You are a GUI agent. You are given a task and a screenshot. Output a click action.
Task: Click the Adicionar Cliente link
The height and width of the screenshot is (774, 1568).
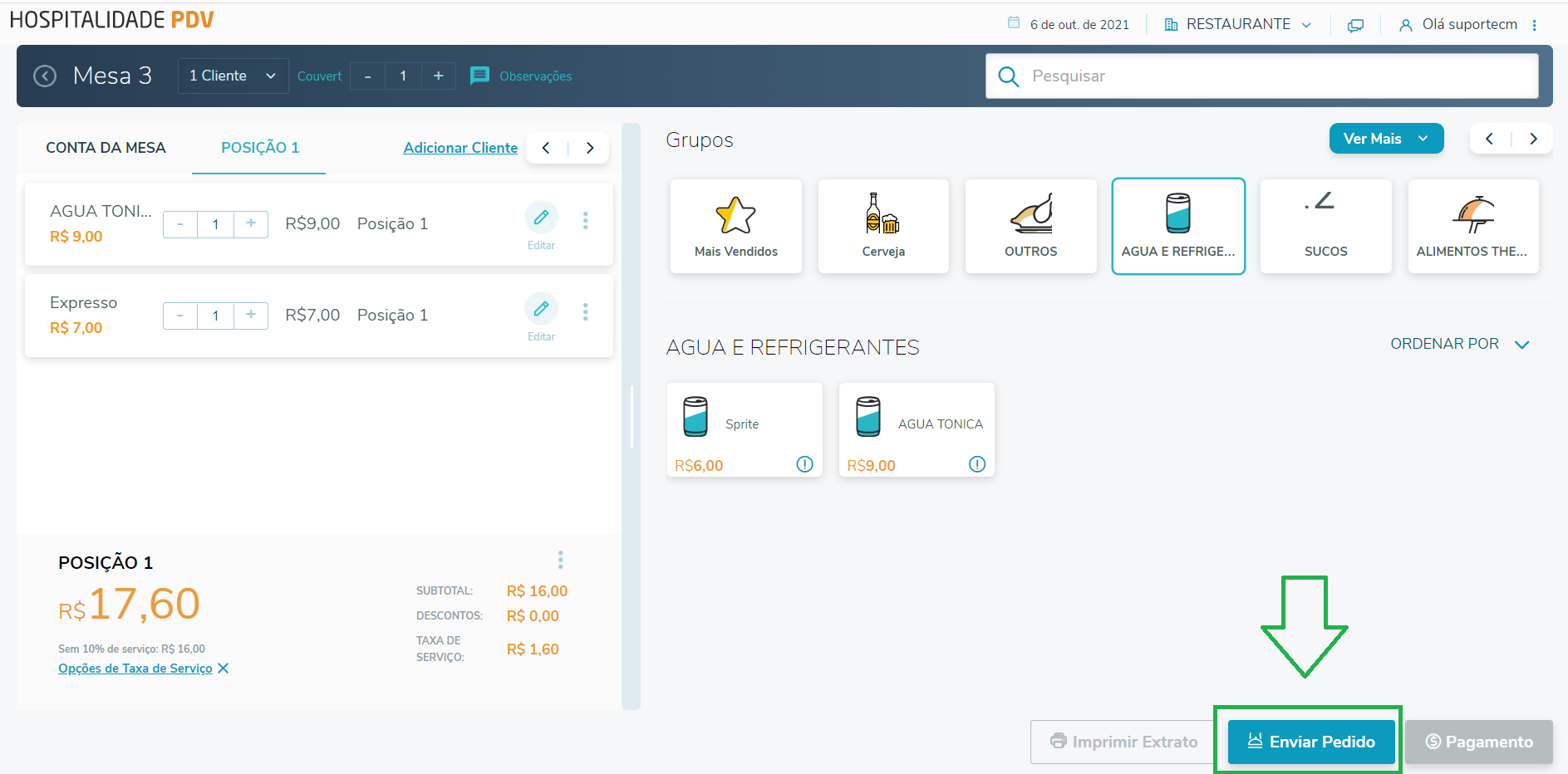[460, 148]
